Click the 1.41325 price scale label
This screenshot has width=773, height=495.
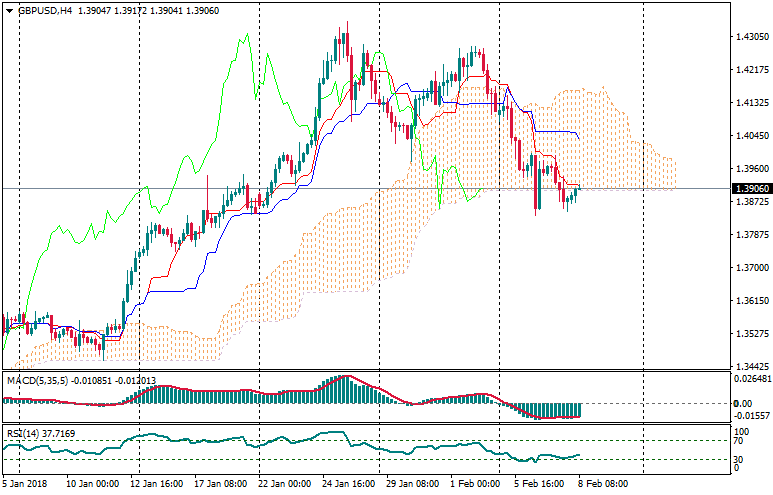[x=750, y=103]
